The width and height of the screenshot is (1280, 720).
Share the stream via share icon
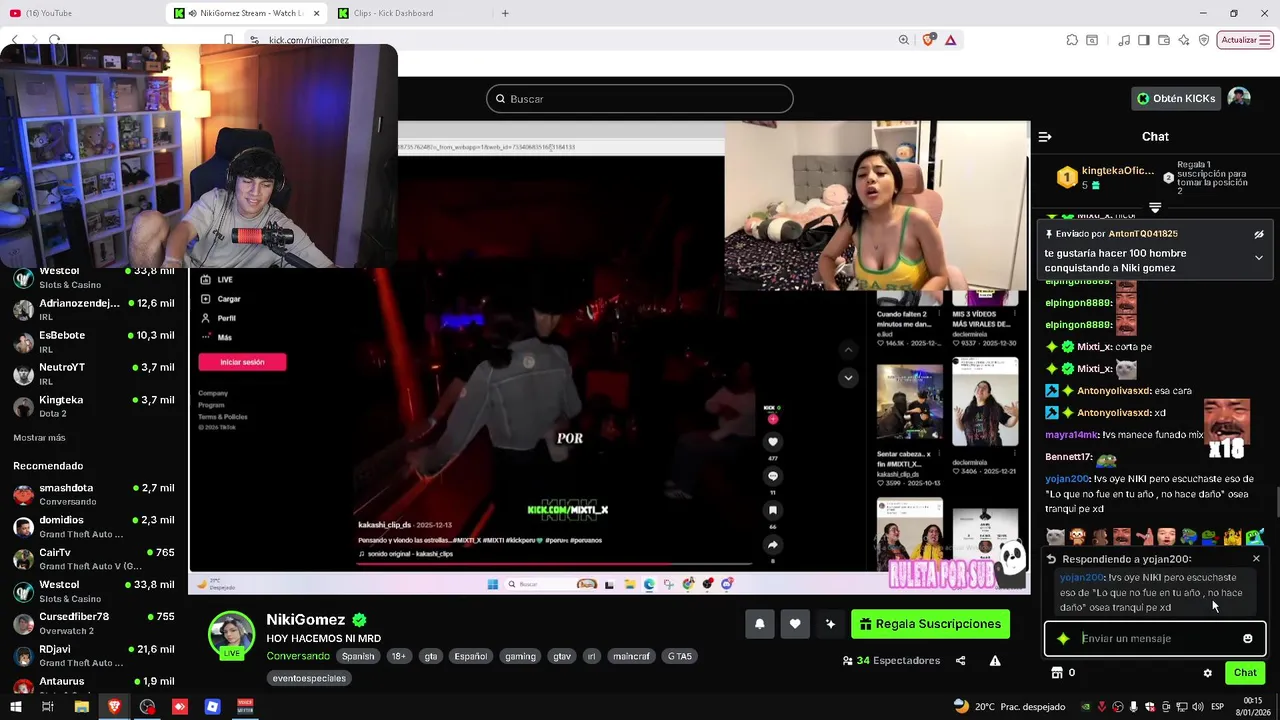(960, 661)
